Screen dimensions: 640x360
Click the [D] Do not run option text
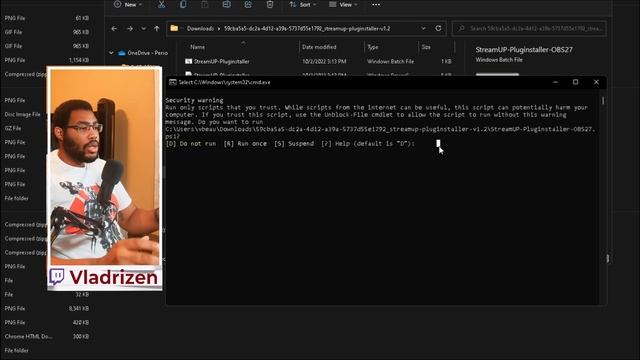click(191, 144)
